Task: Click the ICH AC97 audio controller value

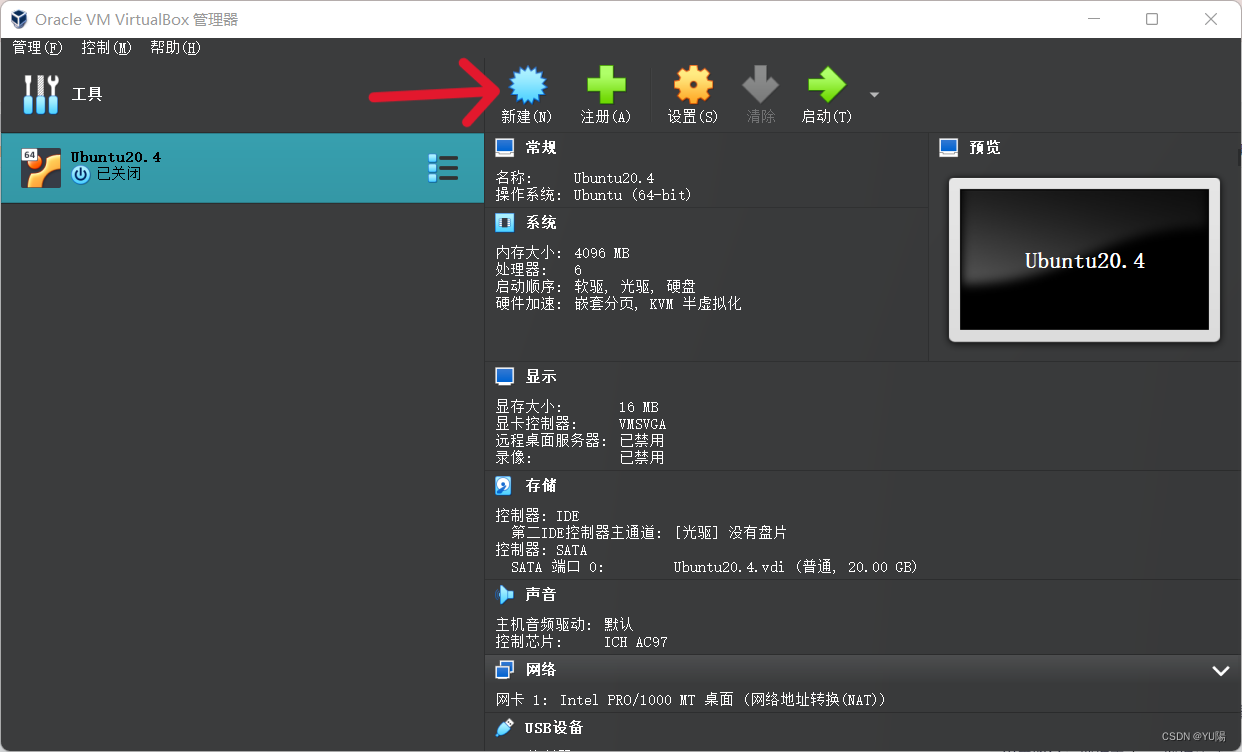Action: pyautogui.click(x=635, y=642)
